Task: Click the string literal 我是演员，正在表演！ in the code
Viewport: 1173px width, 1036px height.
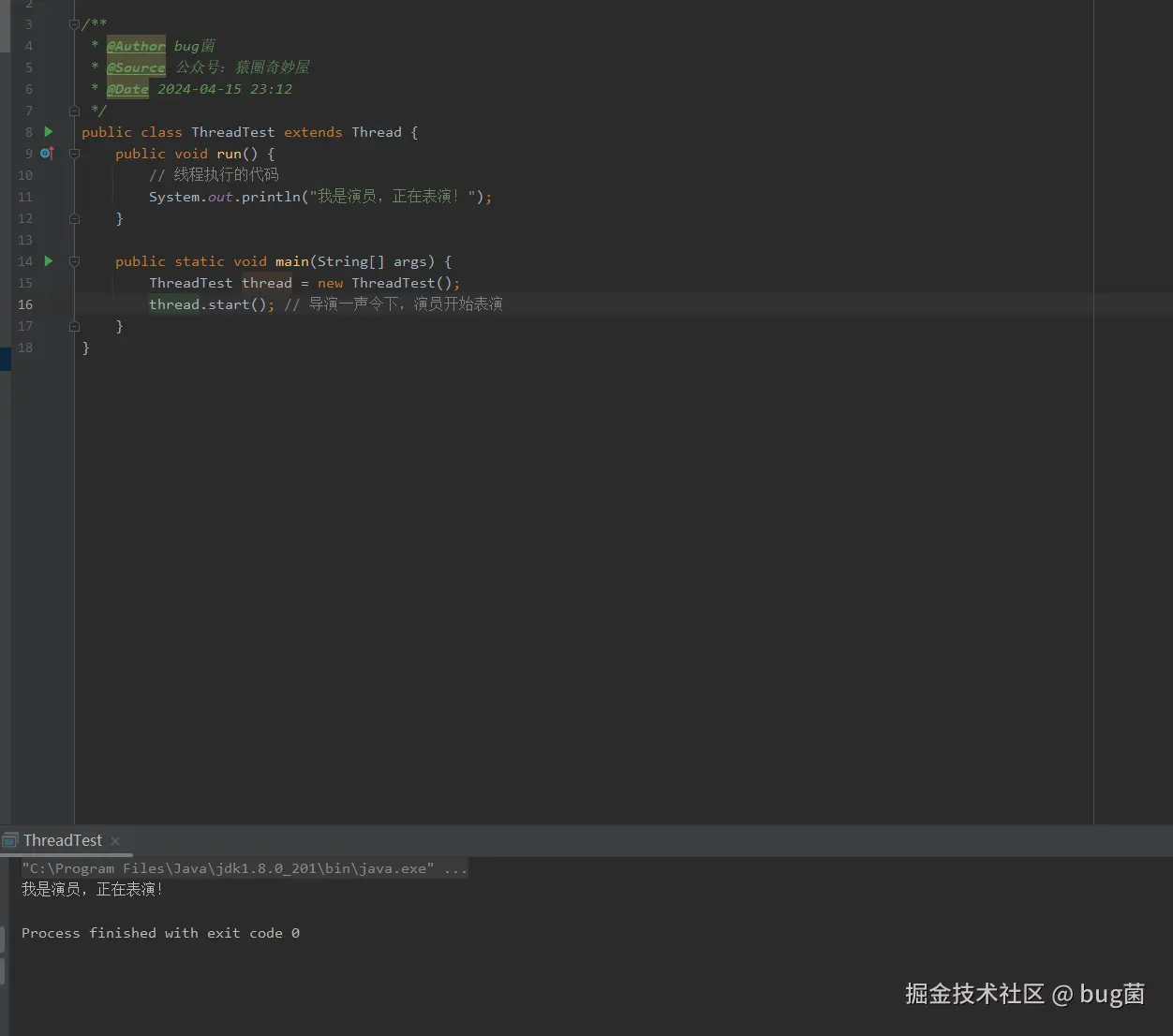Action: (x=393, y=197)
